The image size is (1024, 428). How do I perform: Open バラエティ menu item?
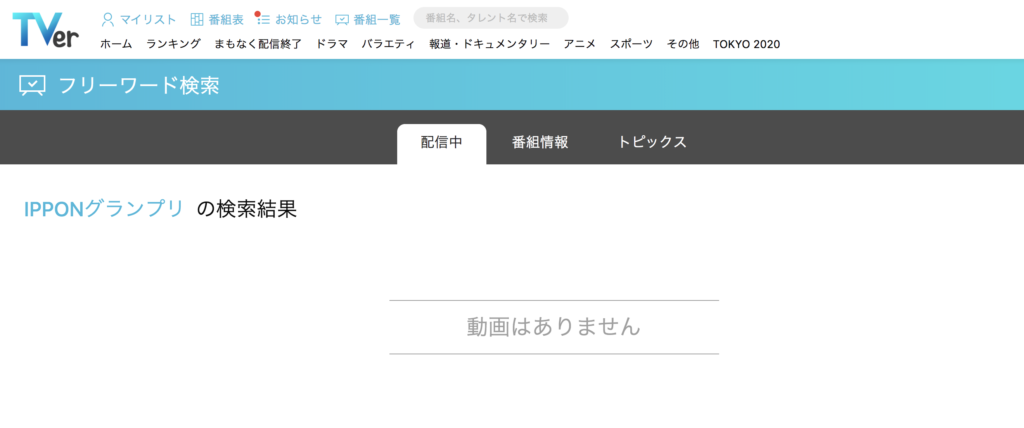(388, 44)
